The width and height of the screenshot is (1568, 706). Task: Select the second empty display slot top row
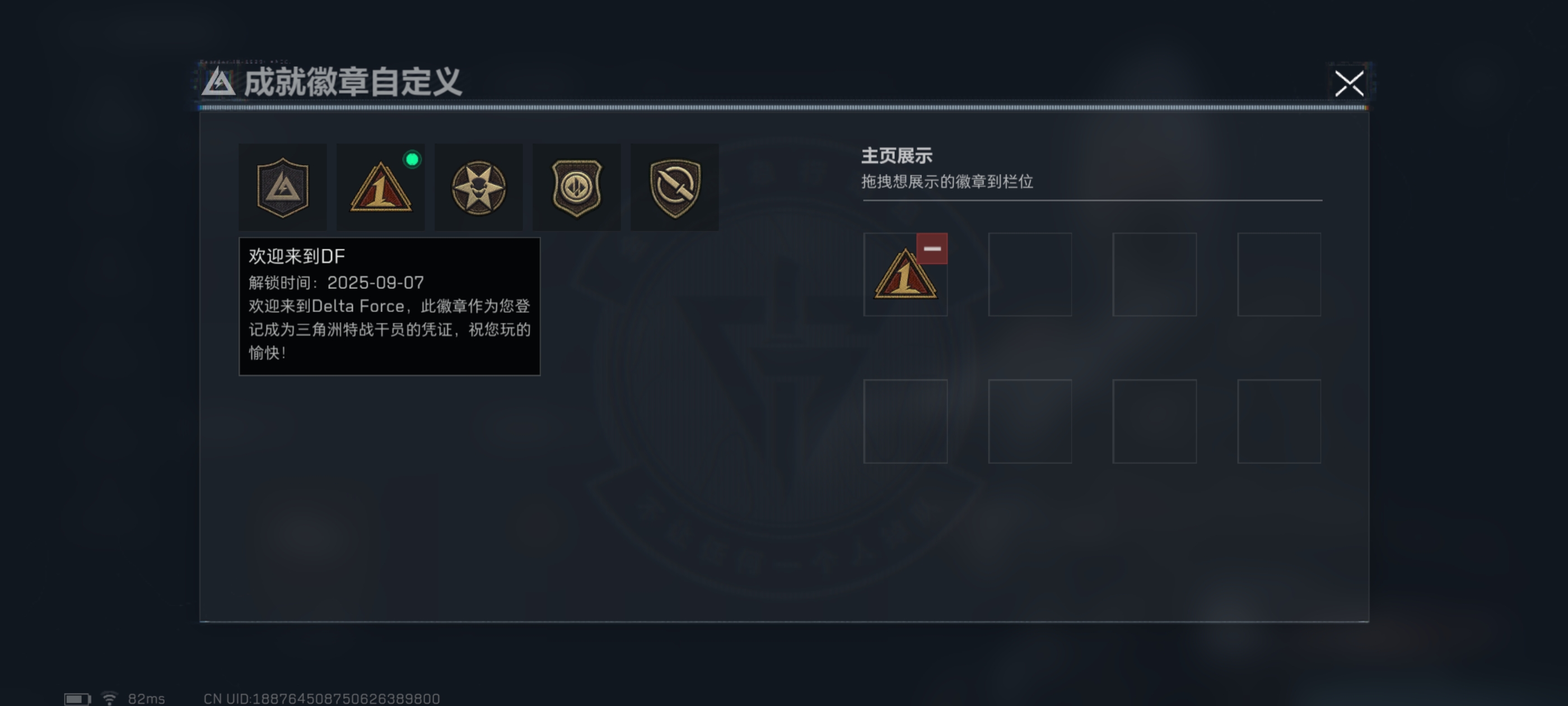tap(1030, 274)
